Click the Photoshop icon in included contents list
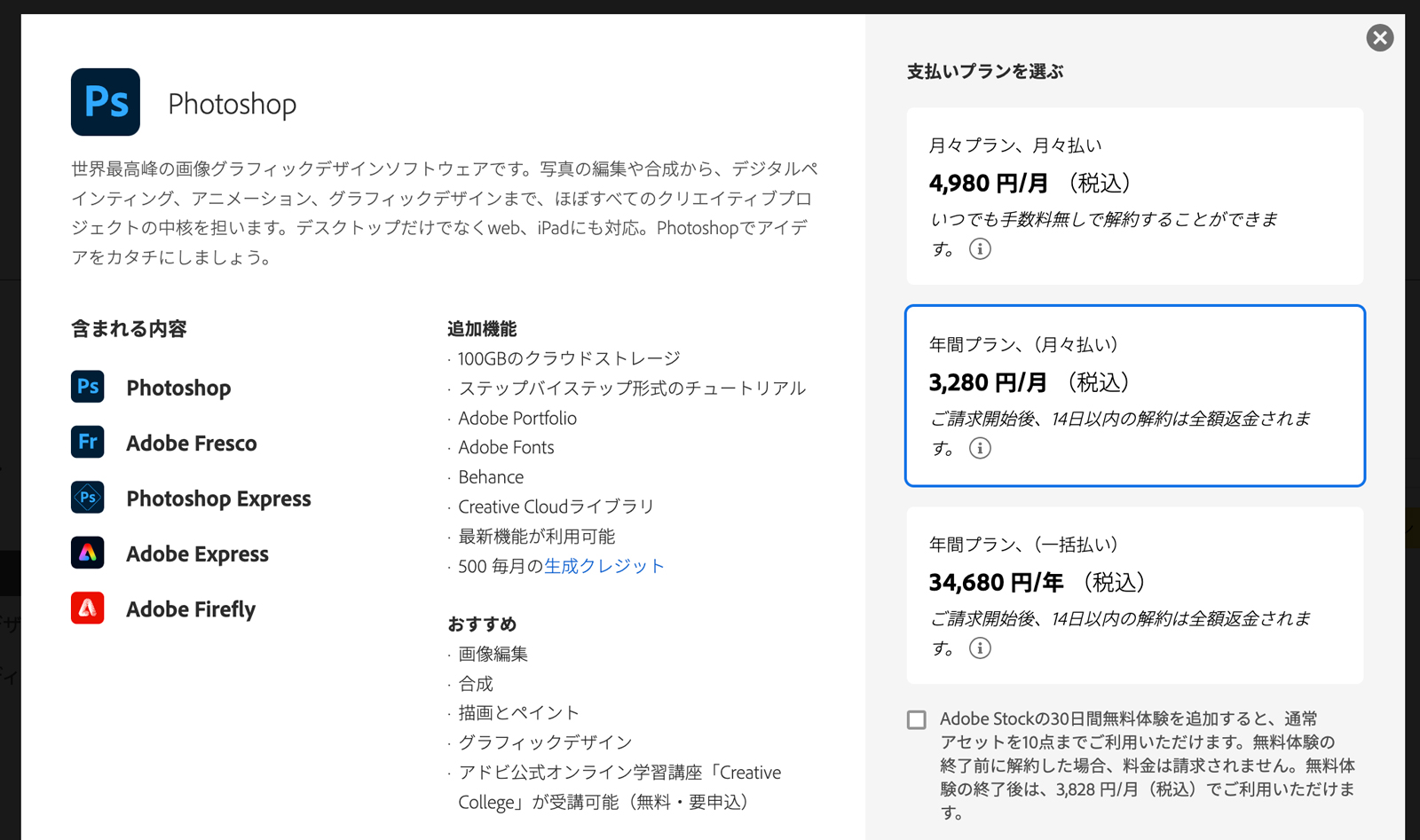1420x840 pixels. click(x=88, y=387)
